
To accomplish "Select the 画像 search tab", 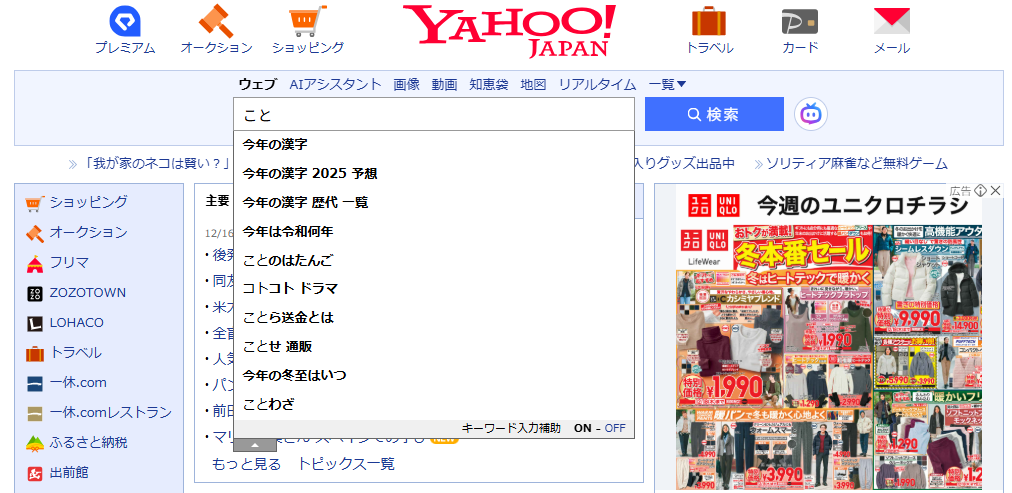I will [407, 84].
